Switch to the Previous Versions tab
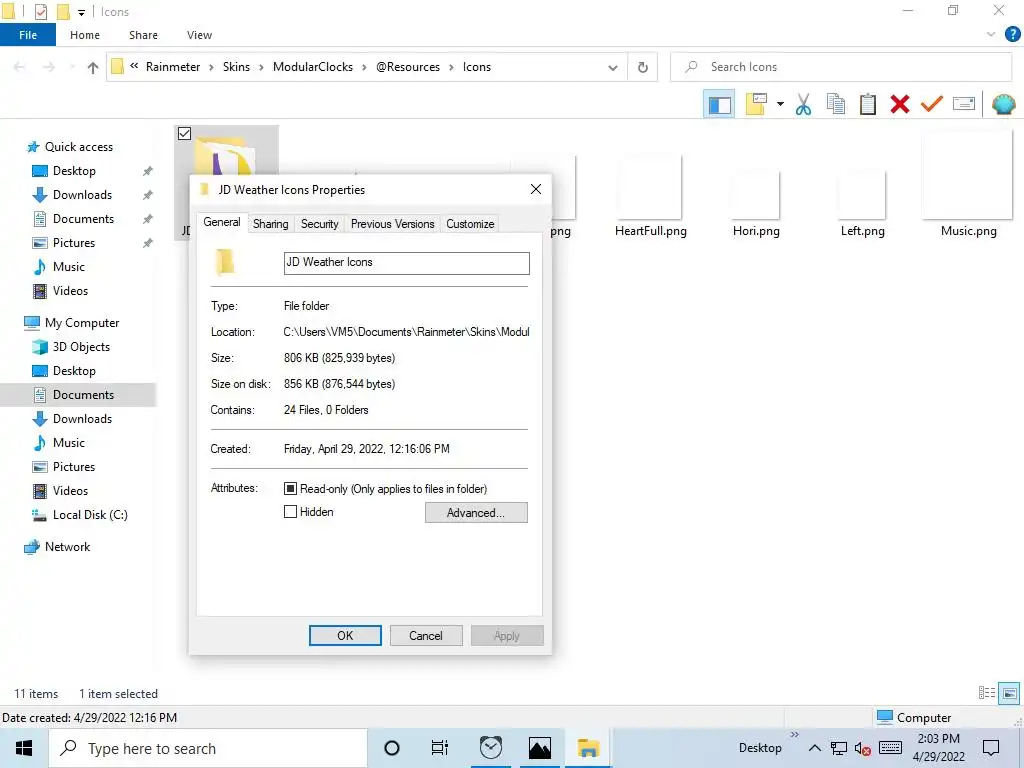 click(392, 224)
